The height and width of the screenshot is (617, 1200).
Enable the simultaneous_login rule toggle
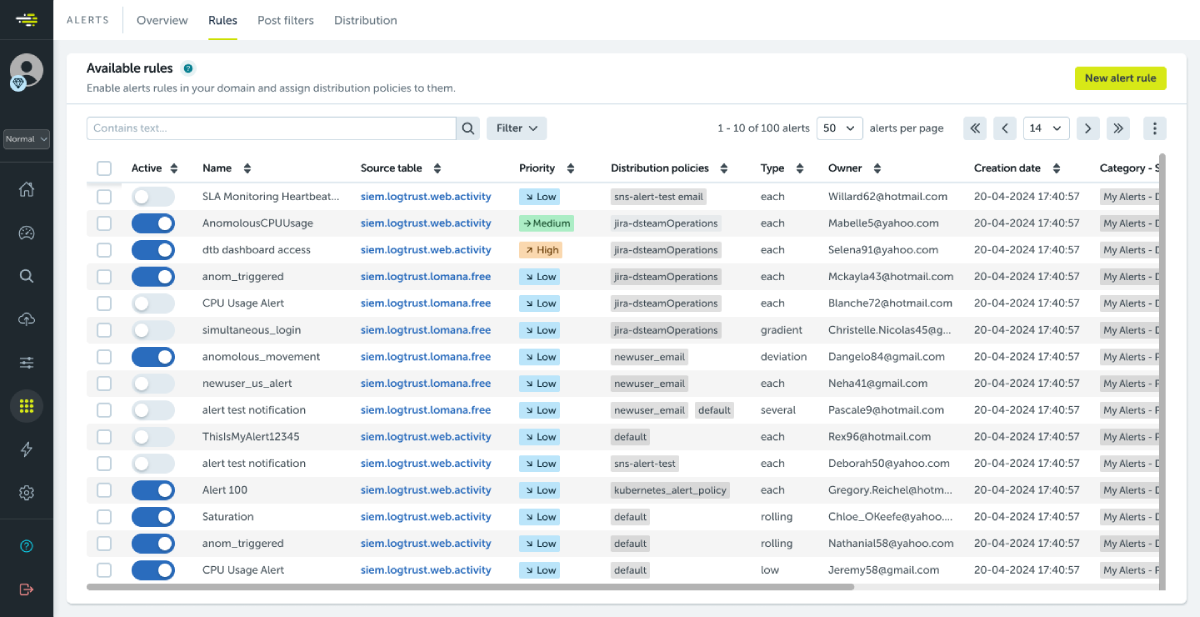click(153, 330)
